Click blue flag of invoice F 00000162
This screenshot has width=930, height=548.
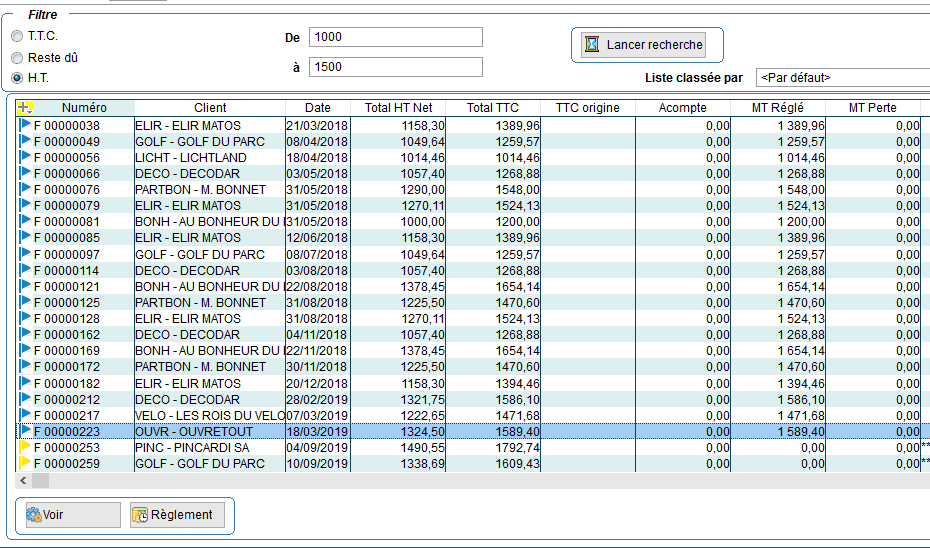25,333
